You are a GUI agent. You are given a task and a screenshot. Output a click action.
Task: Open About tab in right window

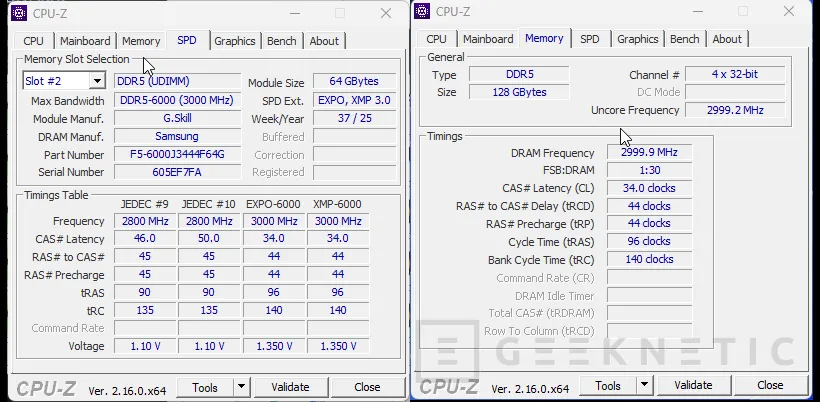(x=727, y=39)
